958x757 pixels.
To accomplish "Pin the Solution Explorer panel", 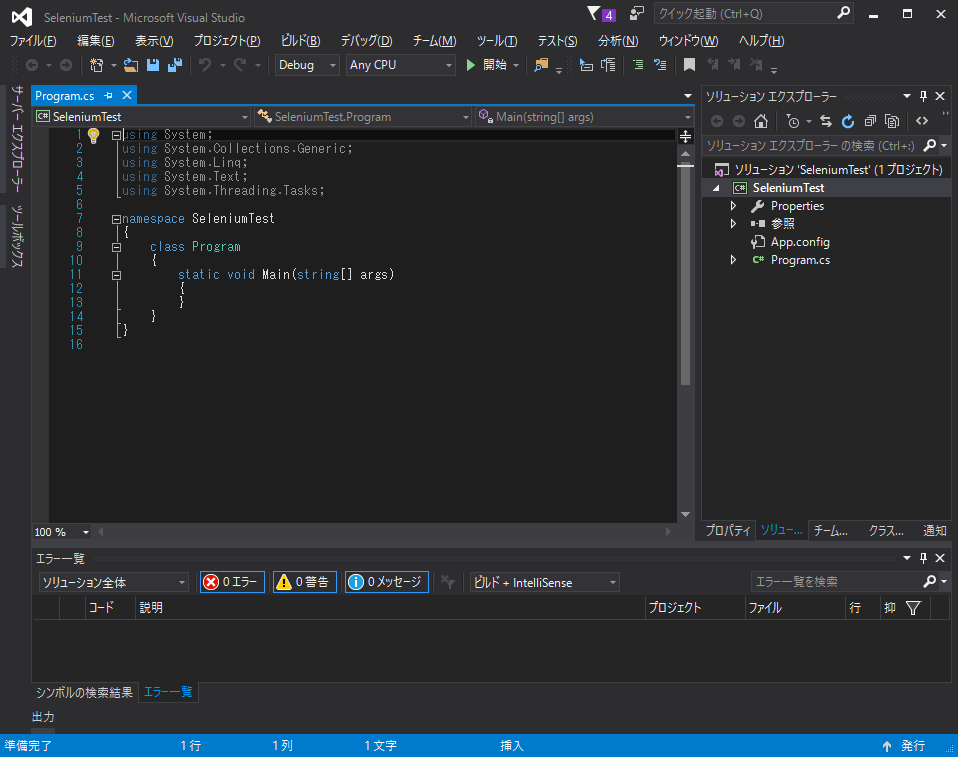I will 923,96.
